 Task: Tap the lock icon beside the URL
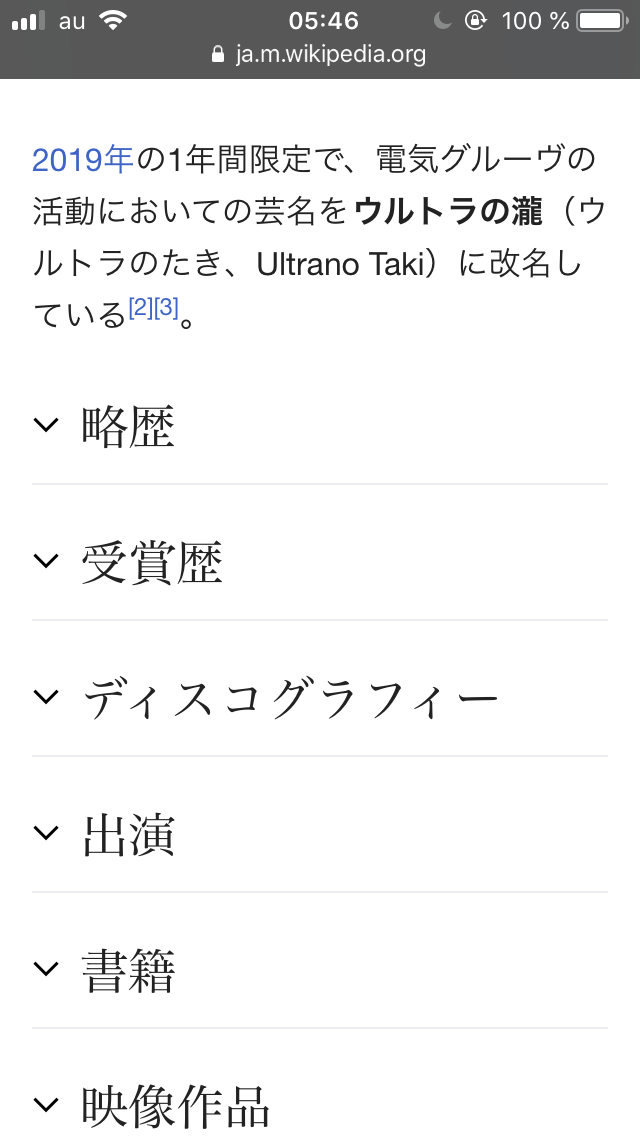click(219, 55)
